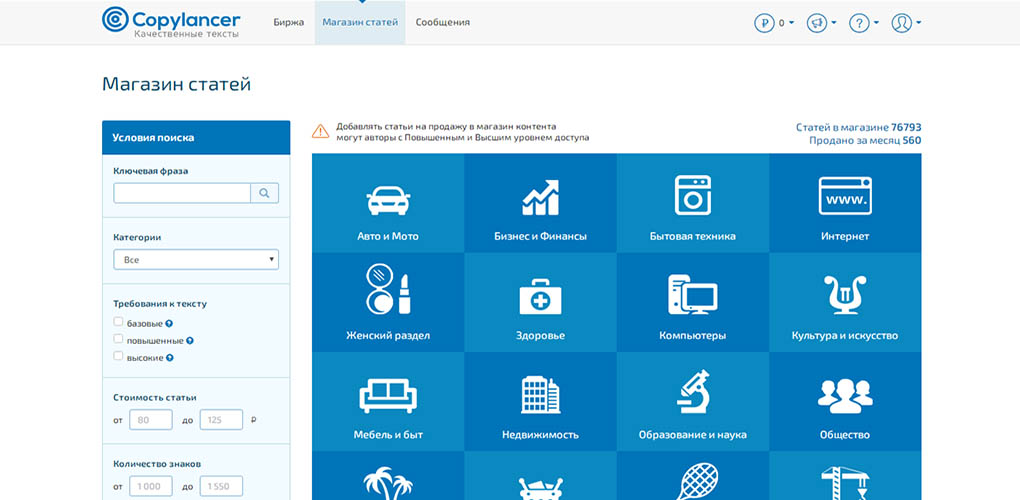
Task: Click the ruble balance icon
Action: (x=764, y=23)
